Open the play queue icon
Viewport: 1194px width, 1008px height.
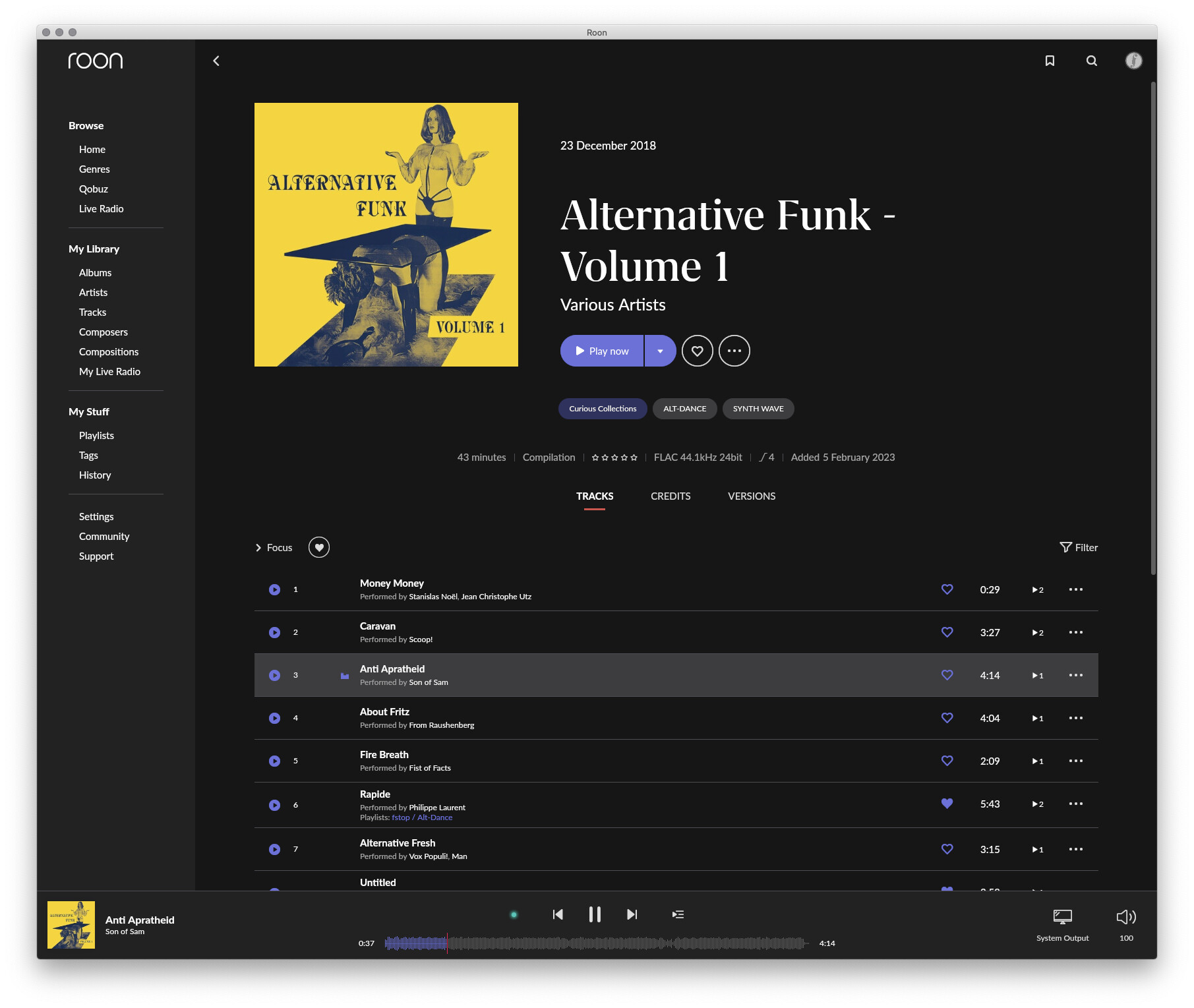coord(678,914)
